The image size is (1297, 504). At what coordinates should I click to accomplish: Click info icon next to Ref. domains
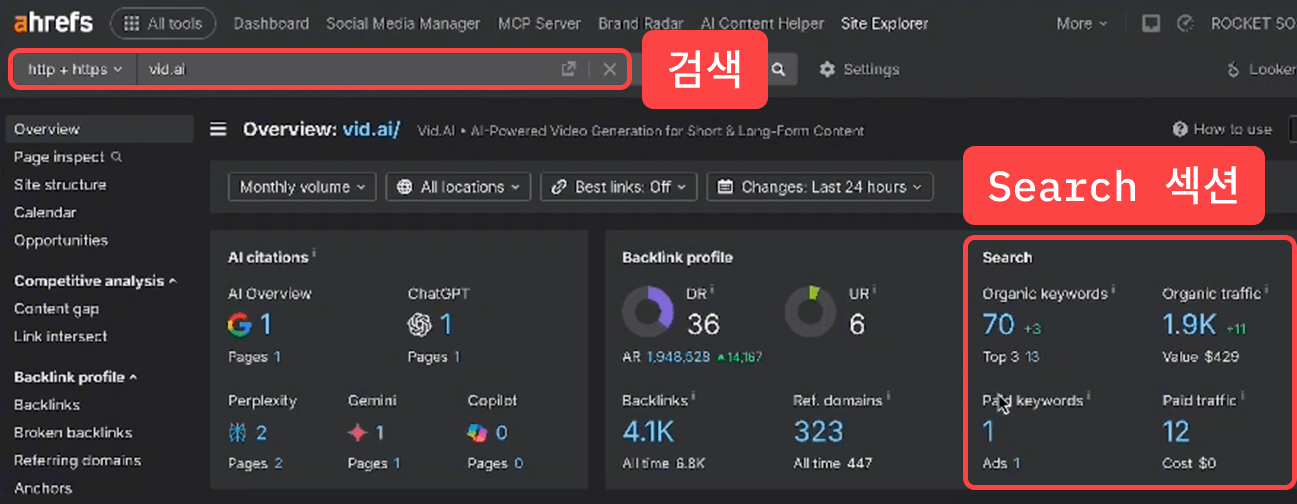(888, 397)
